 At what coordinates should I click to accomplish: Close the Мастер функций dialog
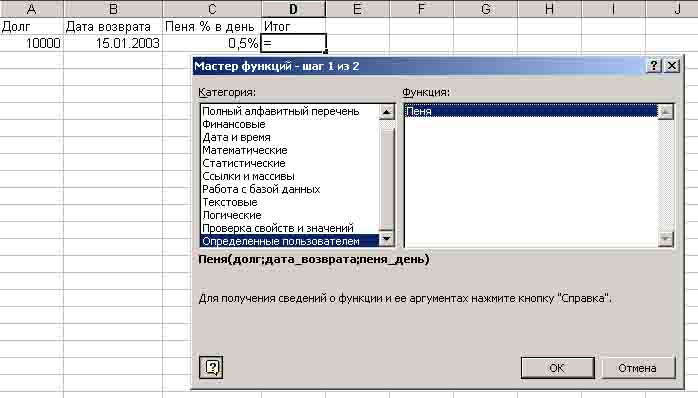pyautogui.click(x=671, y=66)
